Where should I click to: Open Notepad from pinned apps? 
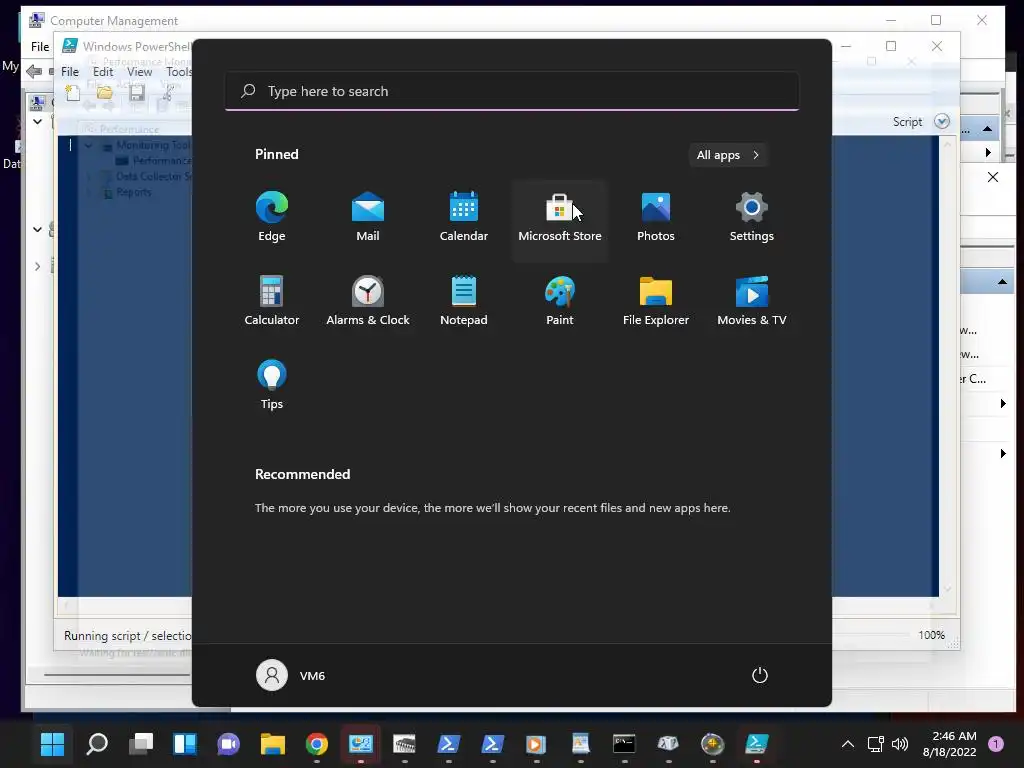pyautogui.click(x=464, y=301)
